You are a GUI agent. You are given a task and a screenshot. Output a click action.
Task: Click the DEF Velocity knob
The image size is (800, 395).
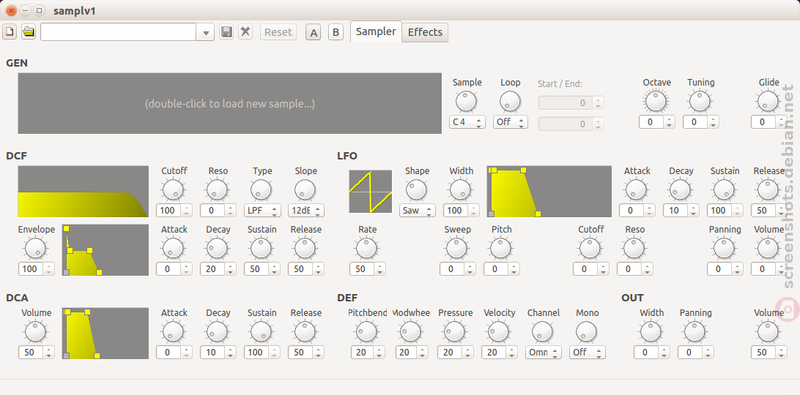tap(499, 332)
